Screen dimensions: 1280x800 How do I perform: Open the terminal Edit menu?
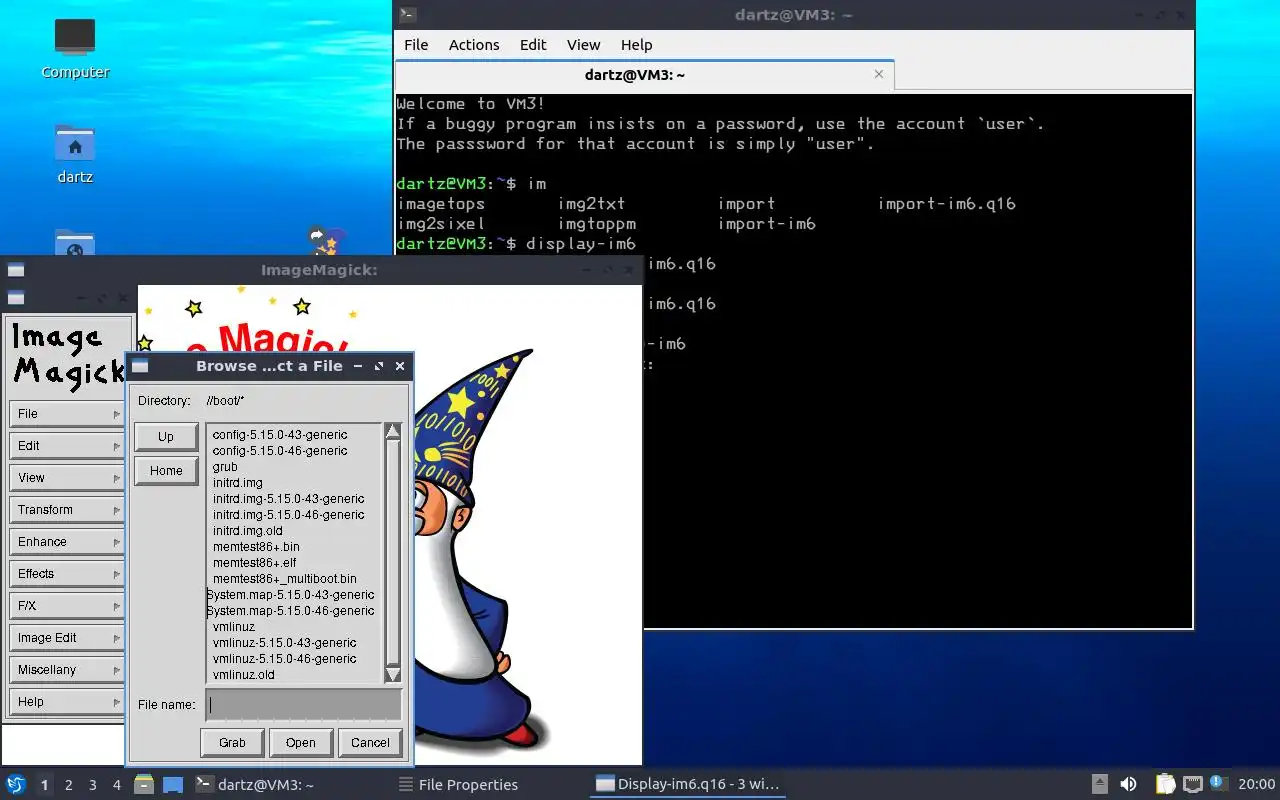pyautogui.click(x=533, y=45)
